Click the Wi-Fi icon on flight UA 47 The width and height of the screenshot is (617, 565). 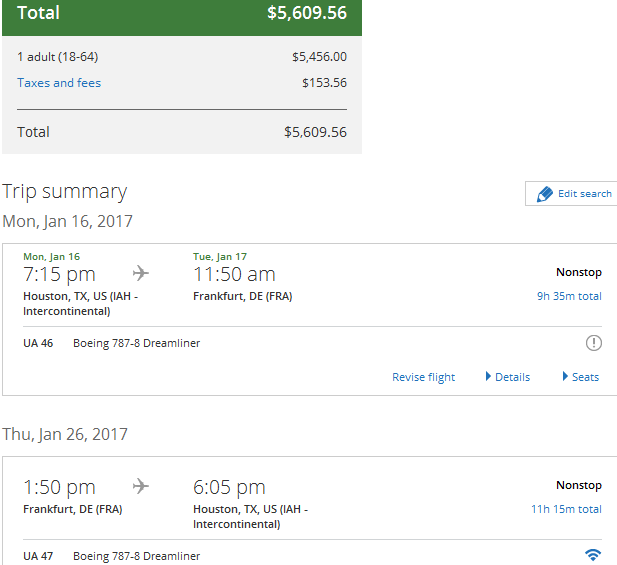click(593, 555)
